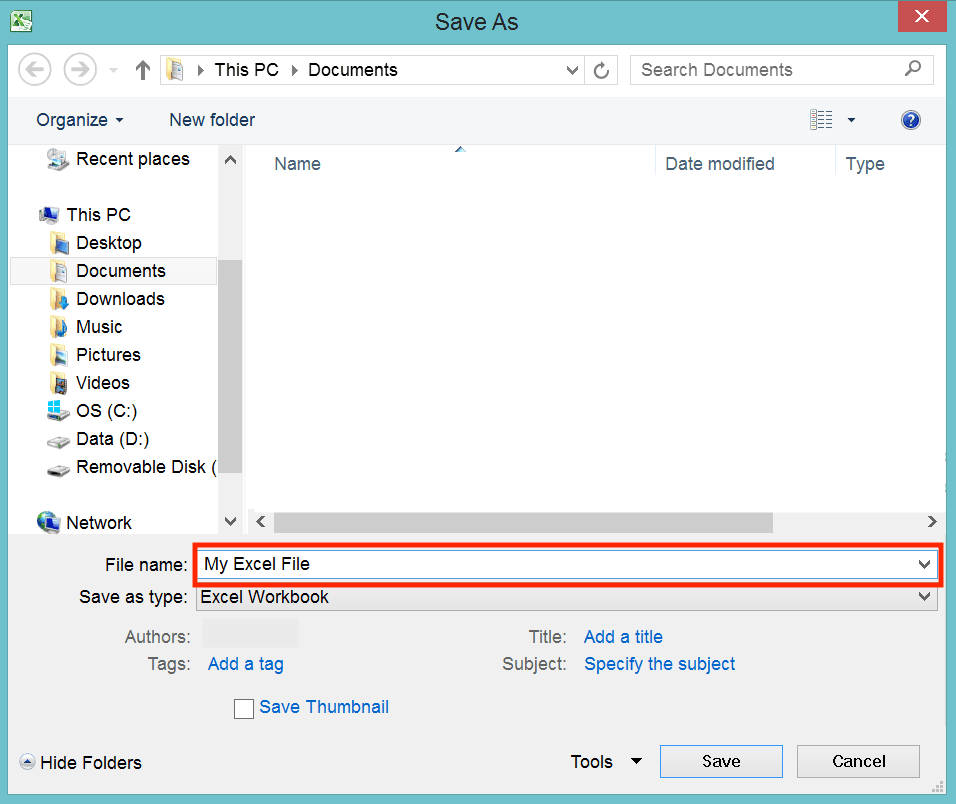Open the view options dropdown arrow
This screenshot has height=804, width=956.
pos(851,120)
